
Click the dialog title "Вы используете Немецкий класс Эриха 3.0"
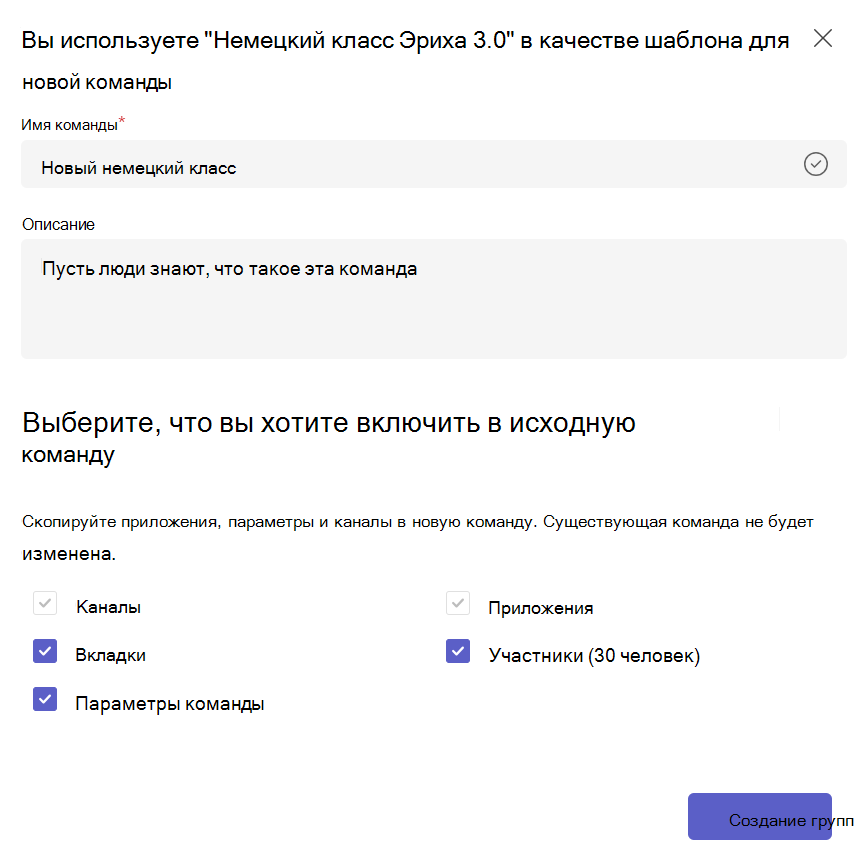(405, 61)
